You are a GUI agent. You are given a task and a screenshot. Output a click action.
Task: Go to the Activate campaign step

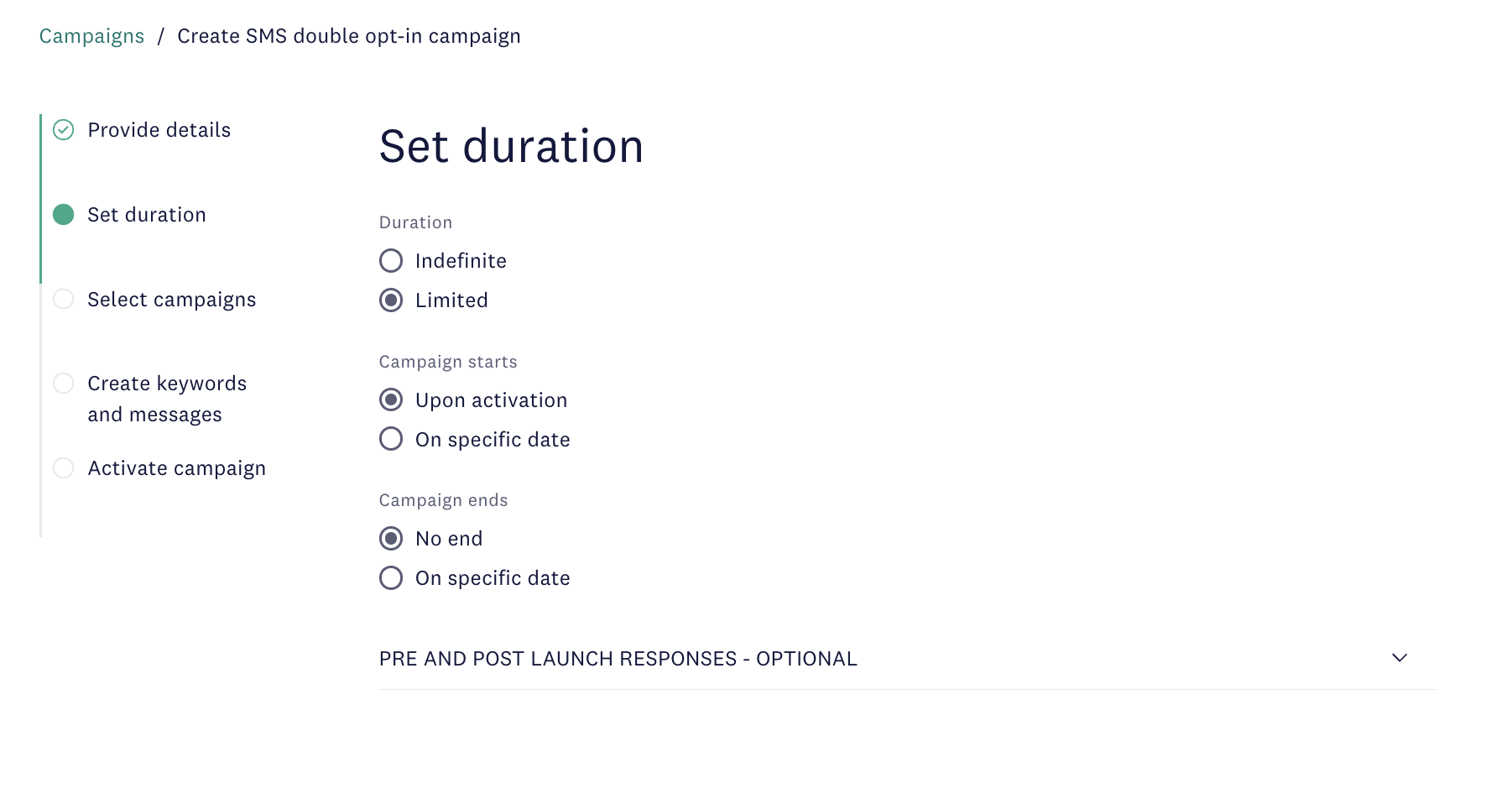176,468
